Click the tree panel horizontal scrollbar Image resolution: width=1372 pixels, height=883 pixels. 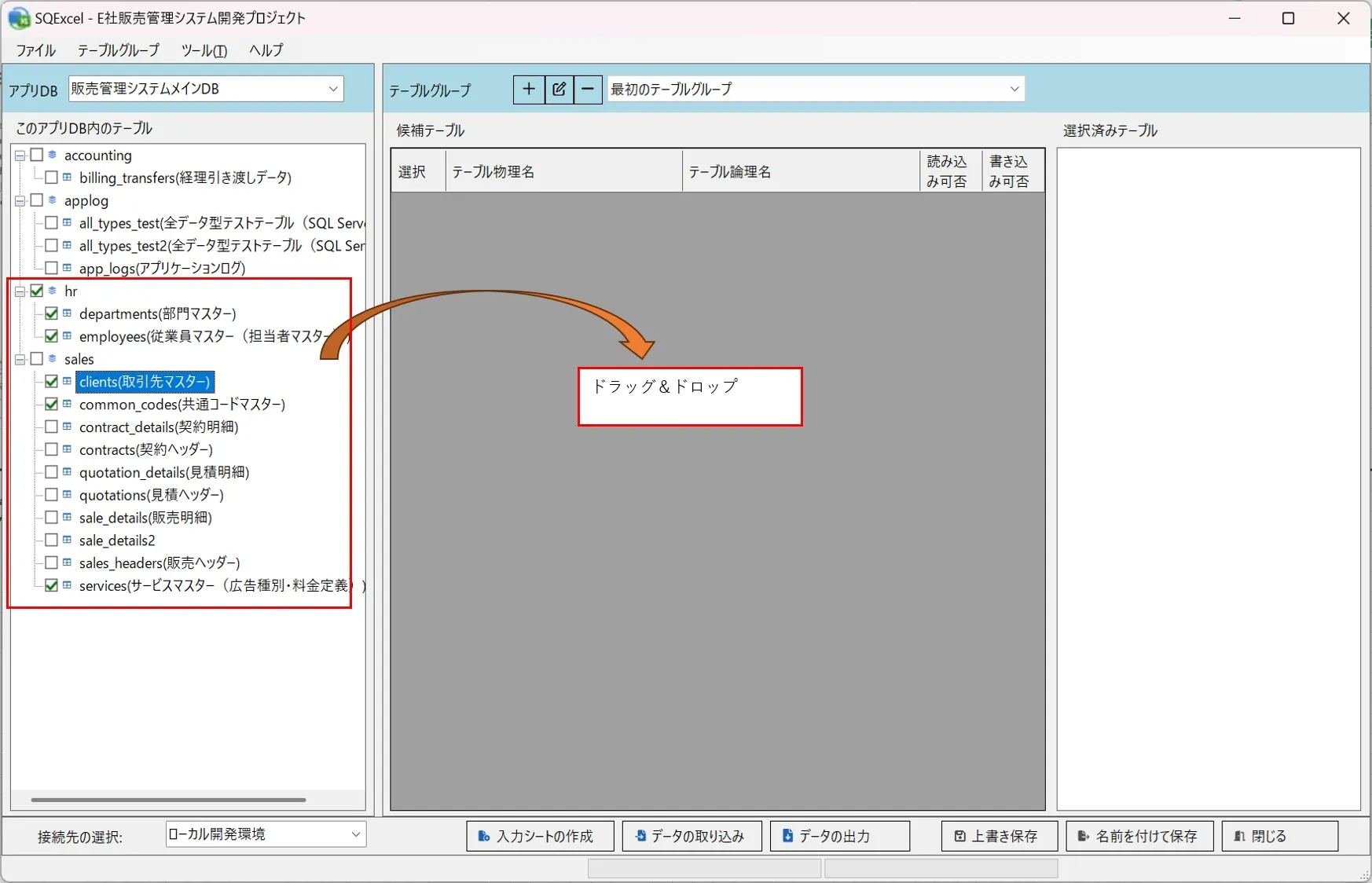point(168,800)
